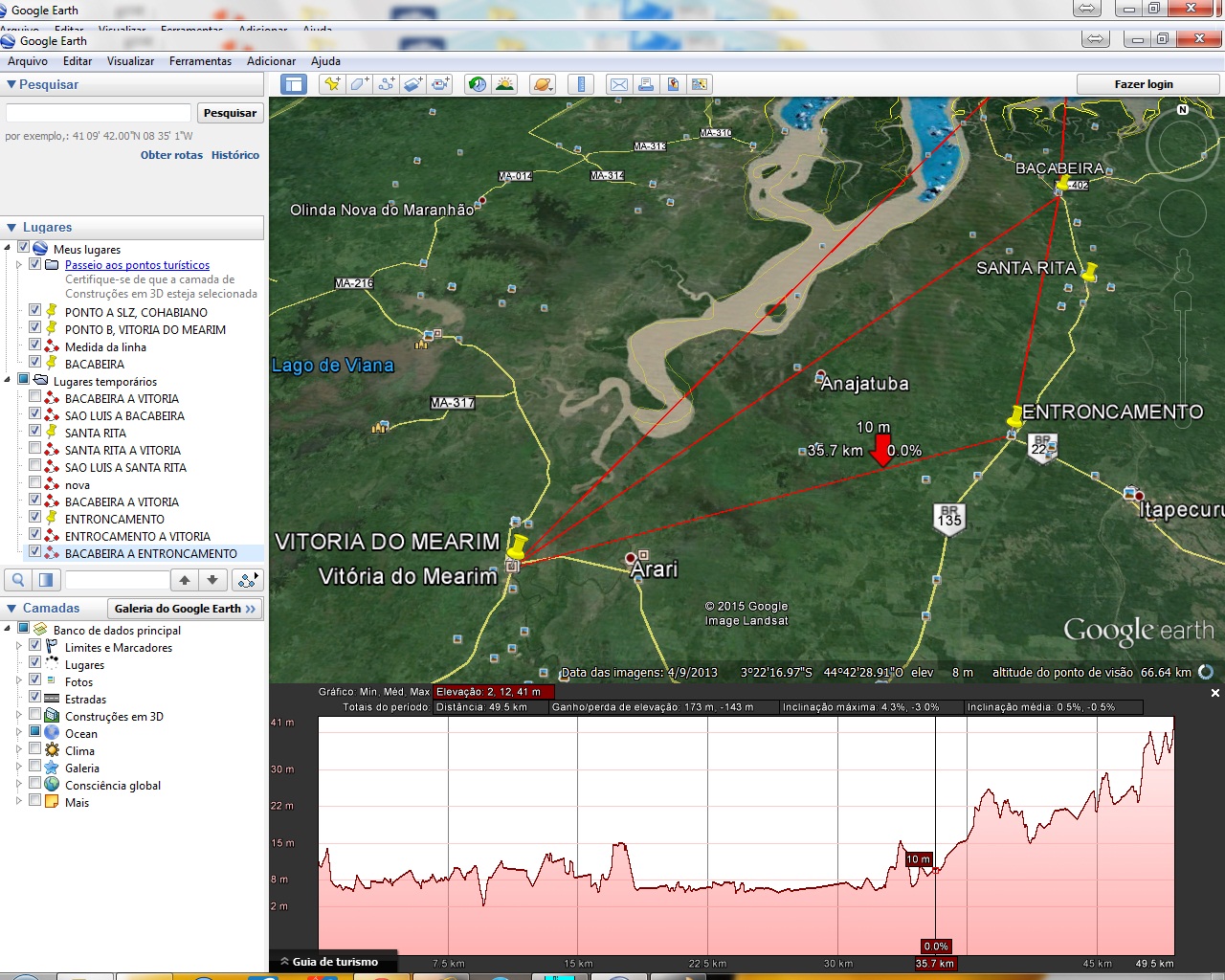This screenshot has width=1225, height=980.
Task: Click the N north indicator on compass
Action: [x=1183, y=110]
